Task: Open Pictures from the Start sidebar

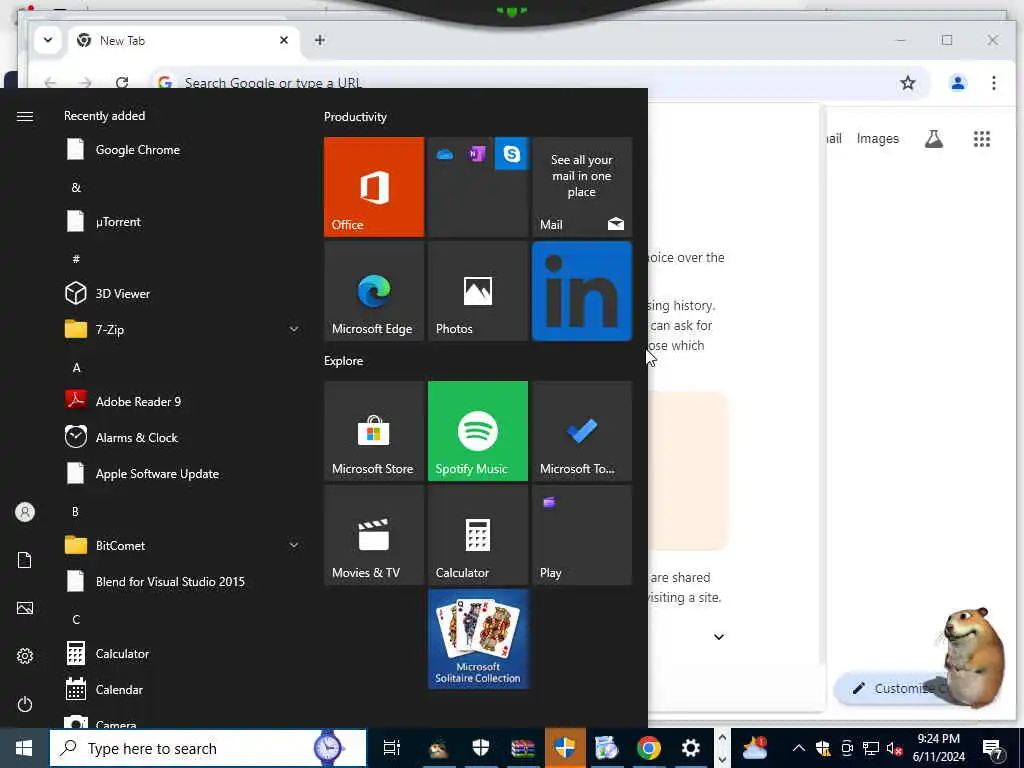Action: point(25,608)
